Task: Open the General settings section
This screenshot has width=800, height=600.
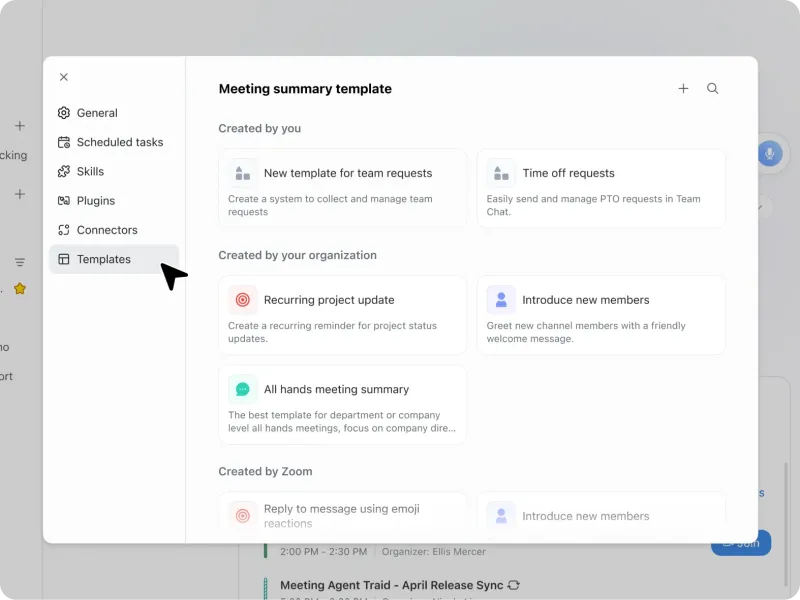Action: pyautogui.click(x=114, y=113)
